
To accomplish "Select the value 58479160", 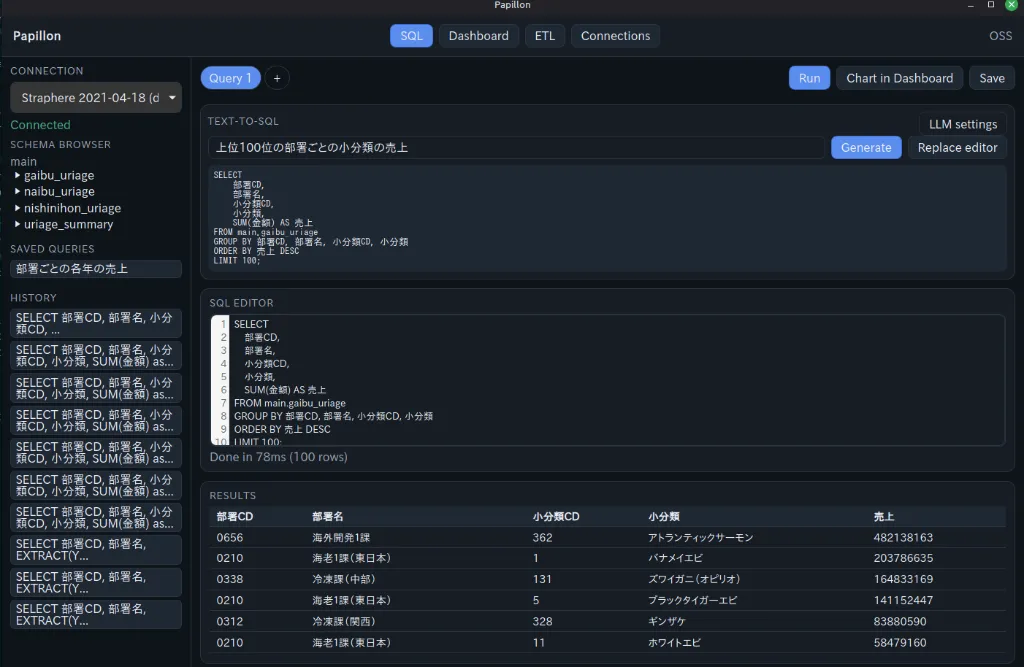I will pos(900,643).
